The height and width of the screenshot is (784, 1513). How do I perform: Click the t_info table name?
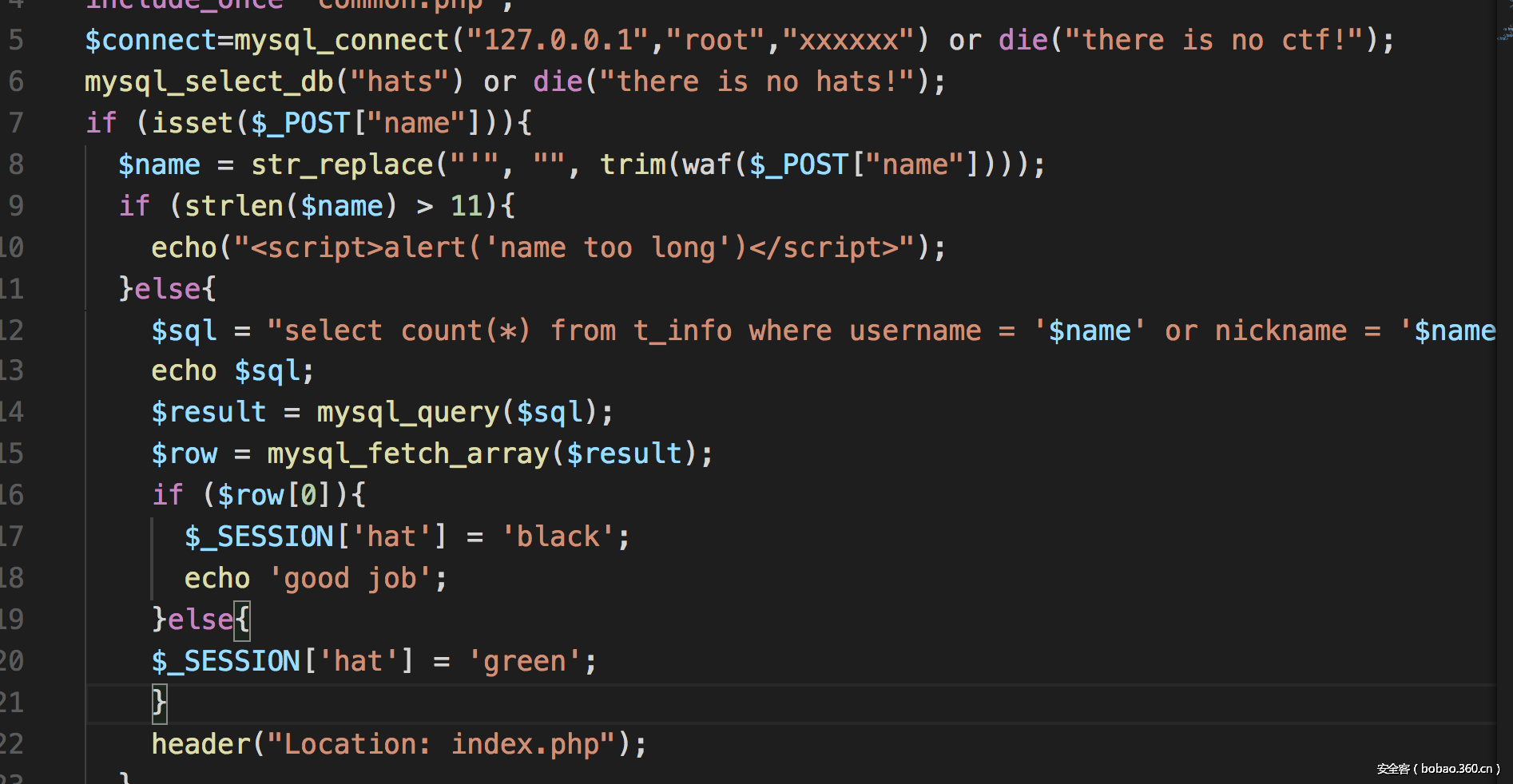(683, 331)
